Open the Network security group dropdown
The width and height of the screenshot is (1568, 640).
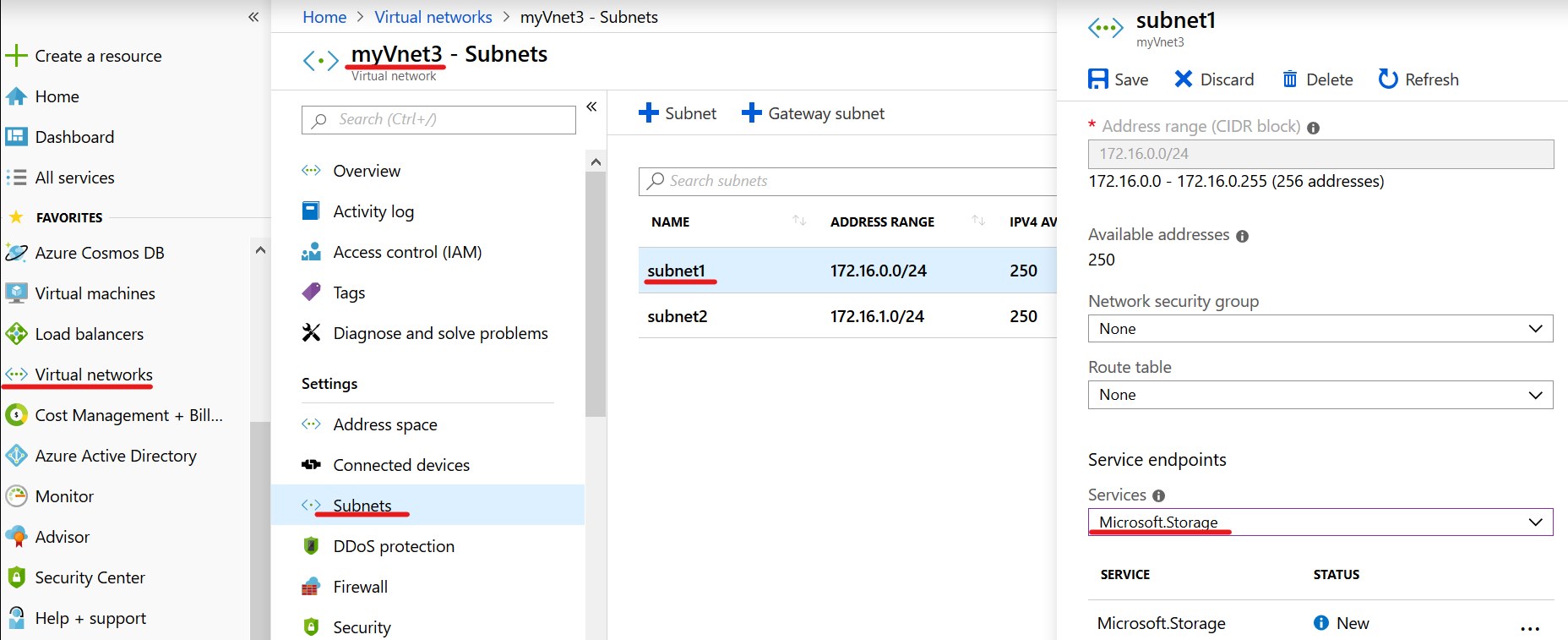[1320, 329]
